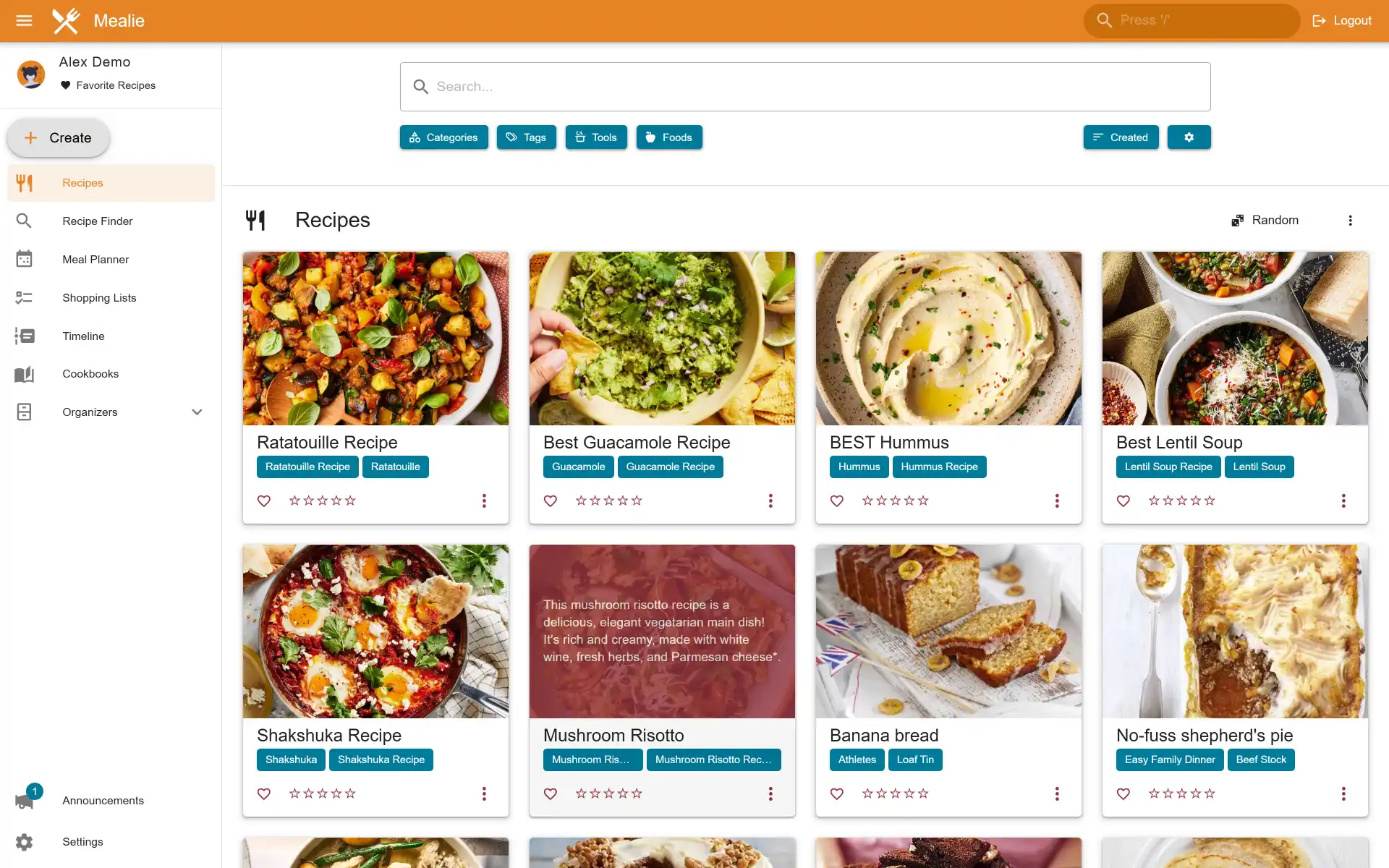Toggle favorite heart on No-fuss shepherd's pie
Image resolution: width=1389 pixels, height=868 pixels.
click(1123, 793)
